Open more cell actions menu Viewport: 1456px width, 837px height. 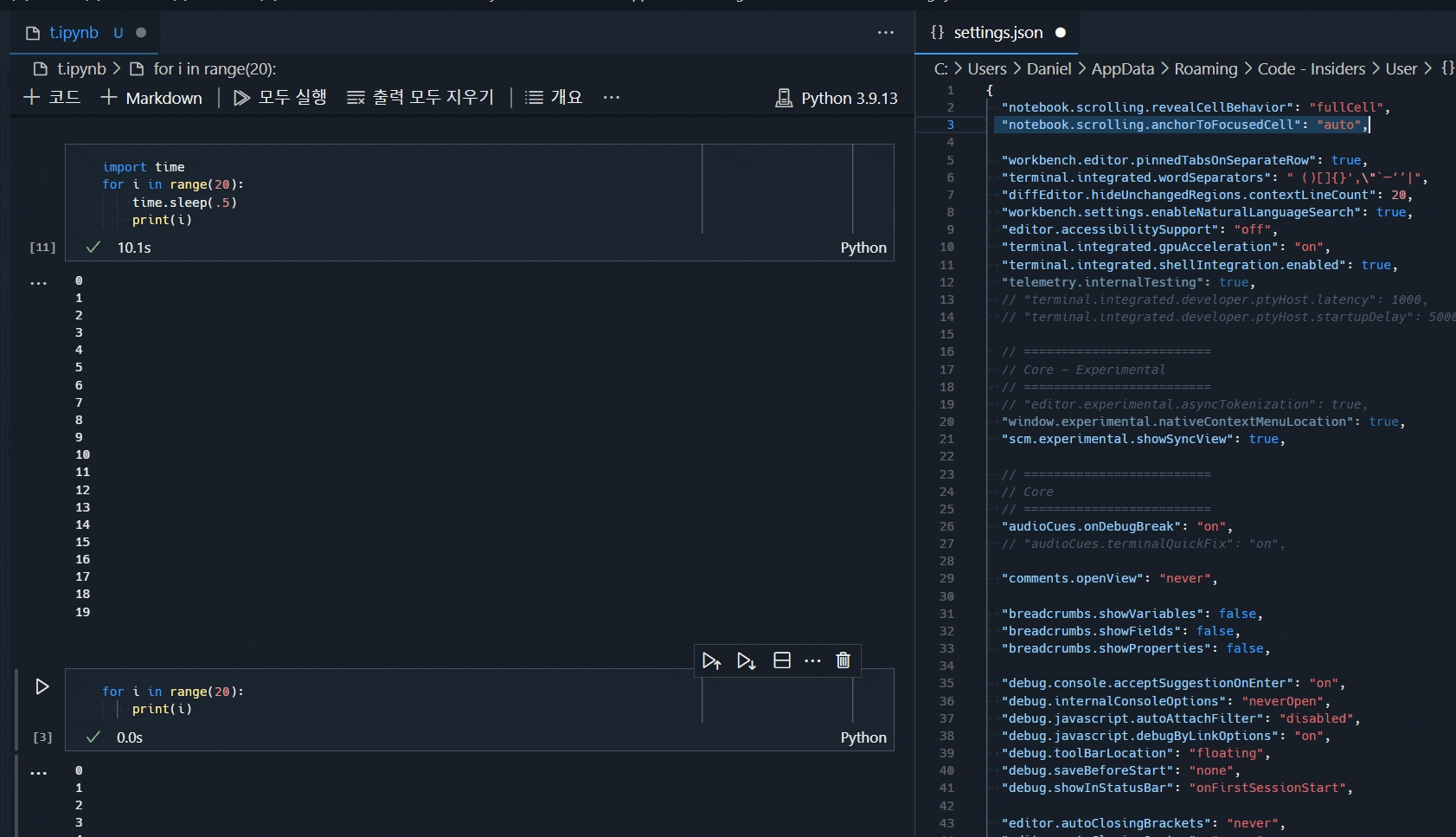pos(812,660)
